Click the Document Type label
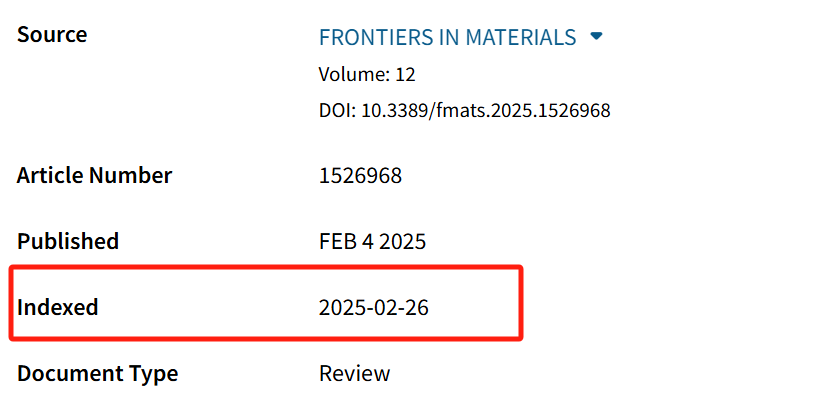829x393 pixels. click(97, 374)
